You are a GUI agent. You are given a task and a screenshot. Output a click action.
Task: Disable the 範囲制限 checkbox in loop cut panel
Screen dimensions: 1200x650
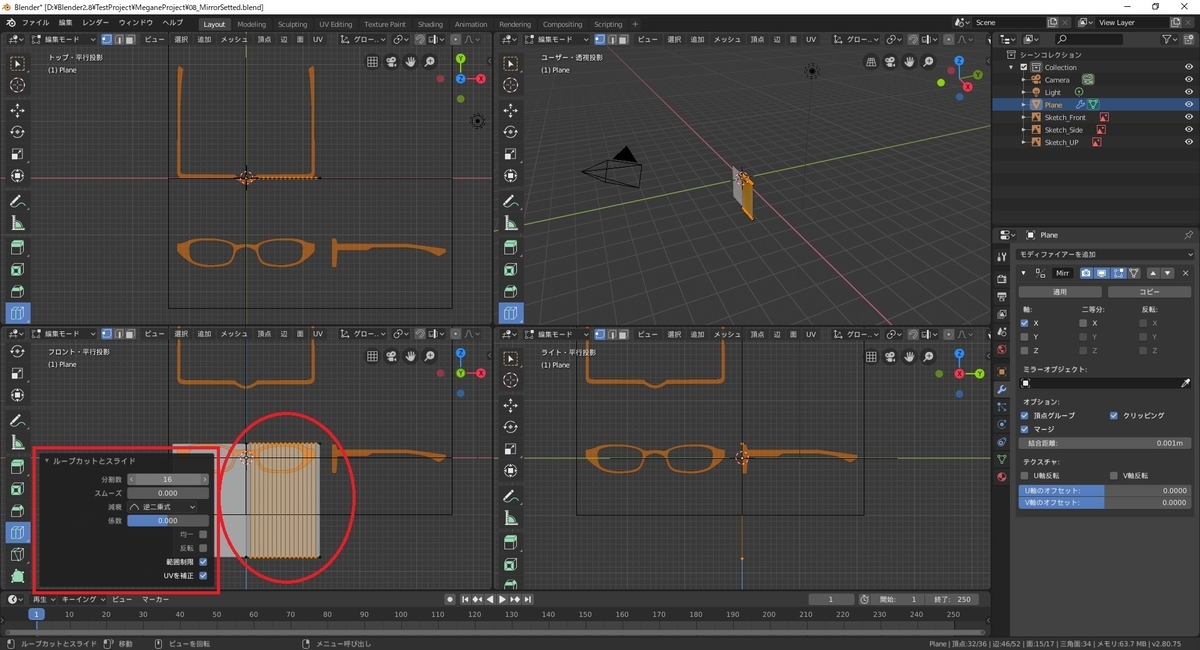coord(203,562)
